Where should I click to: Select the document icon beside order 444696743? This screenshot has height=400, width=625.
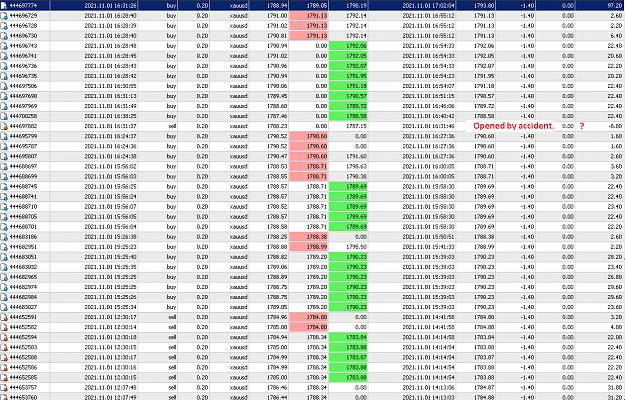click(x=4, y=46)
